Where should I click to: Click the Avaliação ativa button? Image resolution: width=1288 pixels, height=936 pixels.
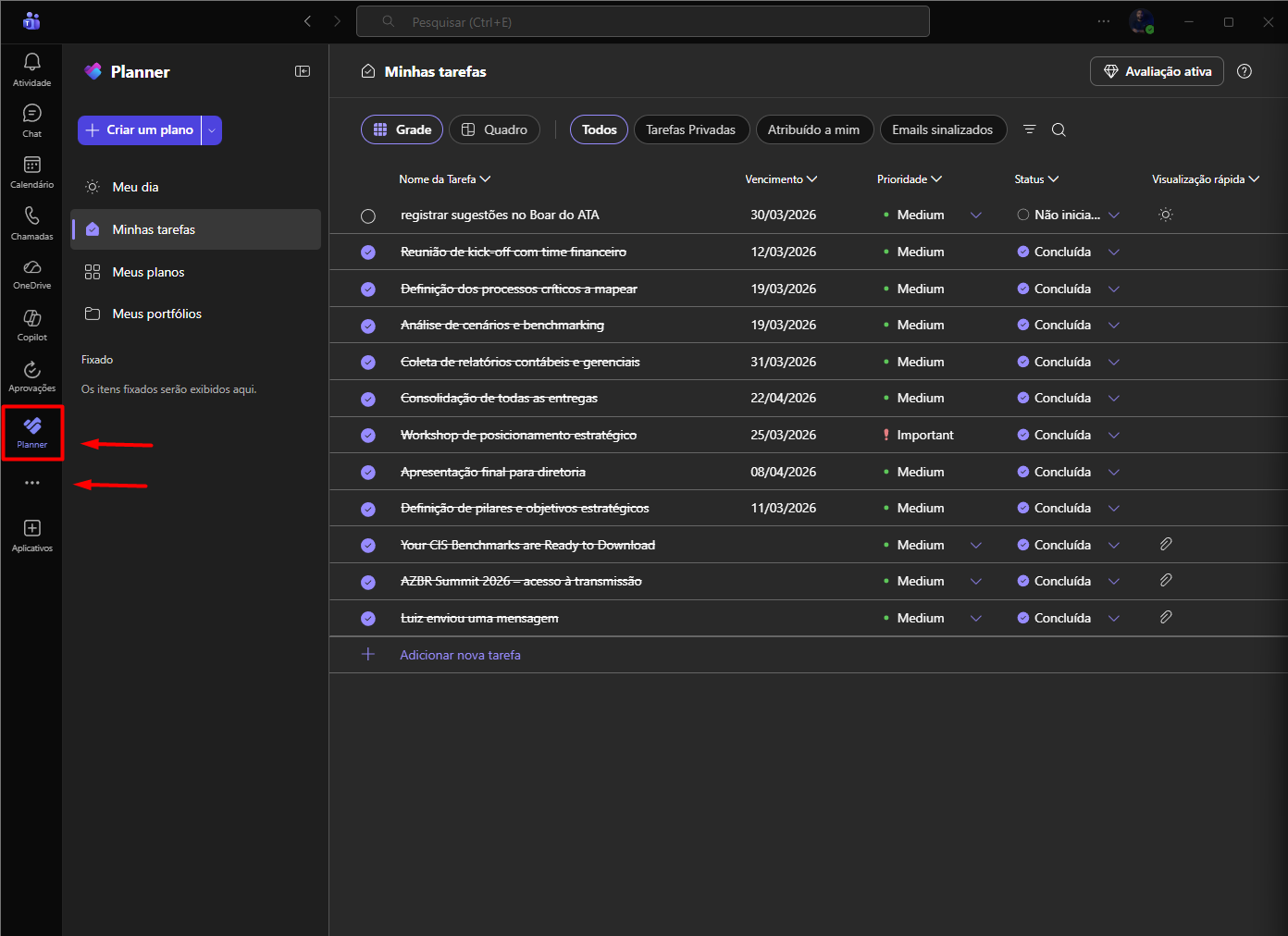[x=1157, y=71]
